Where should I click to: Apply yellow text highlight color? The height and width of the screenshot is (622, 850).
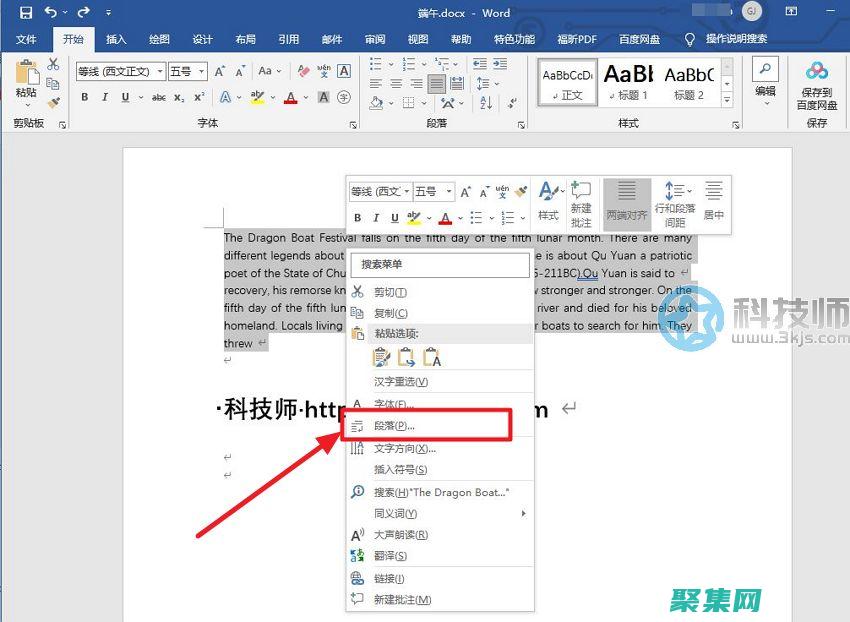(256, 97)
